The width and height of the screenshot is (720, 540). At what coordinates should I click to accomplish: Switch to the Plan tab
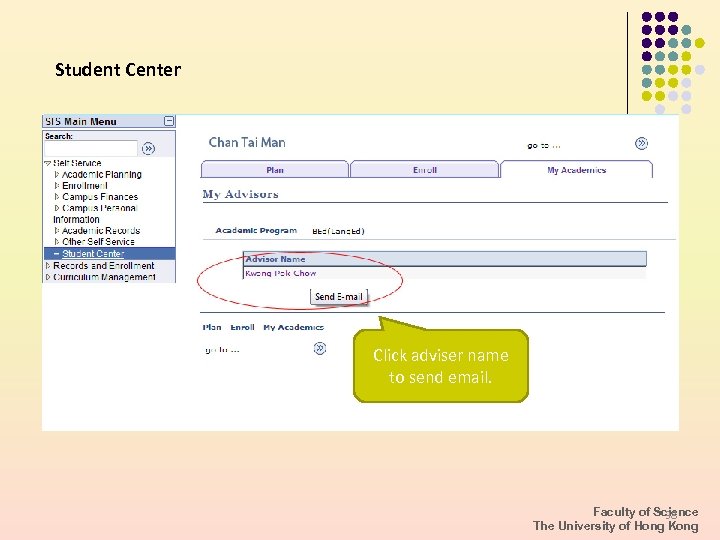275,169
